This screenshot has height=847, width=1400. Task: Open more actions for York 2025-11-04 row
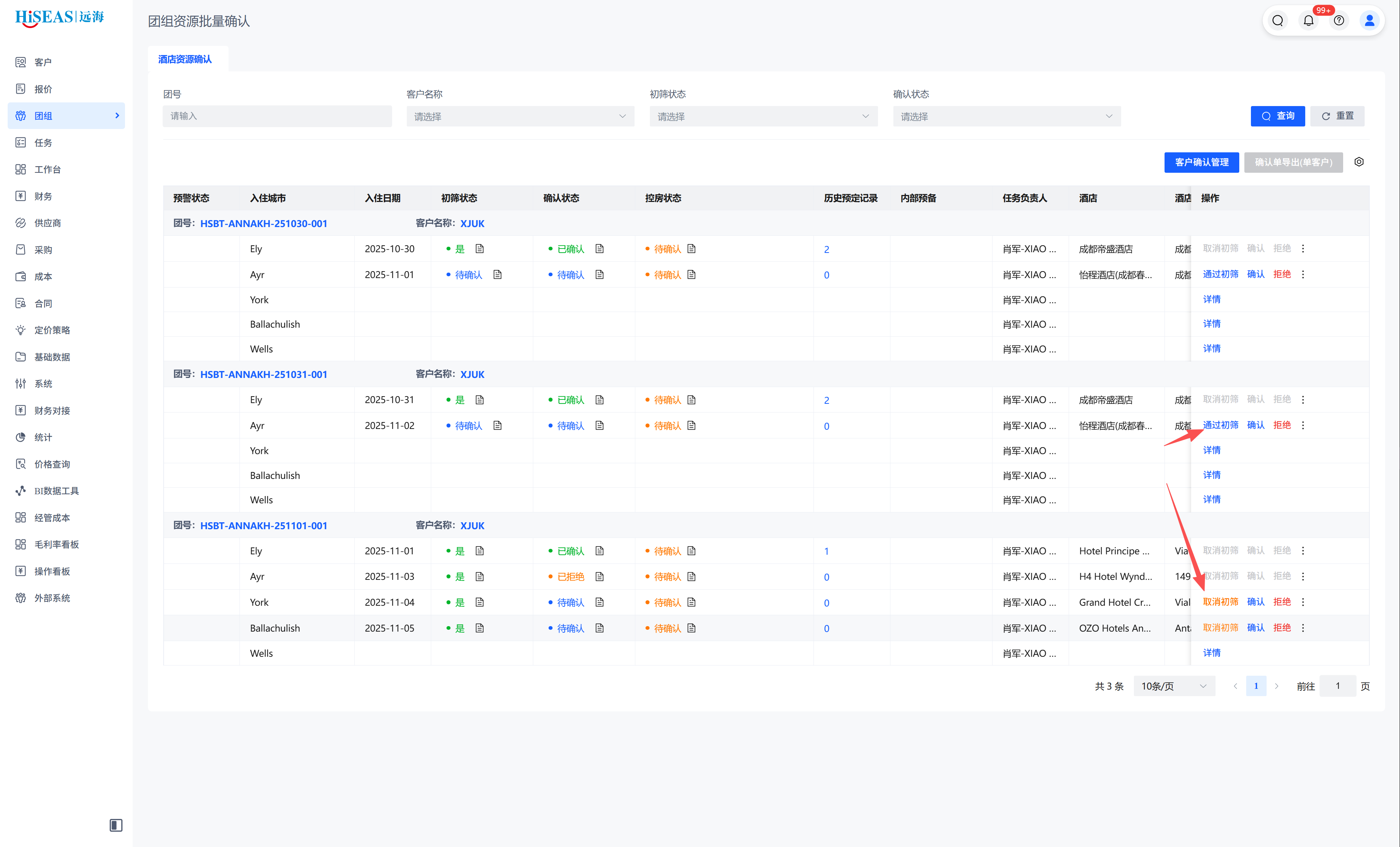[1303, 602]
